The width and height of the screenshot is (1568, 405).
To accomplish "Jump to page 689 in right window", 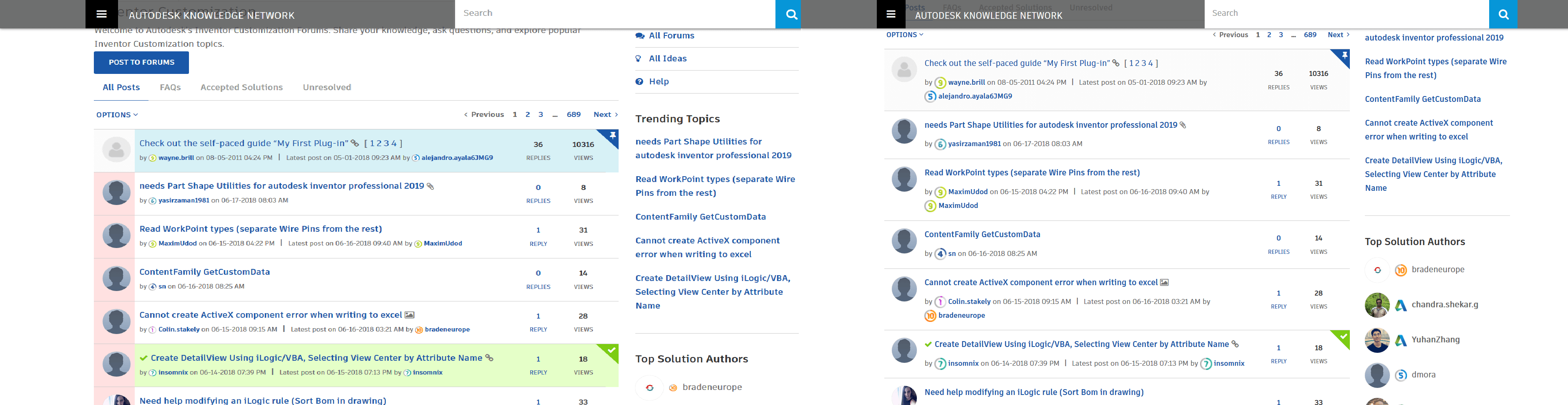I will tap(1310, 35).
